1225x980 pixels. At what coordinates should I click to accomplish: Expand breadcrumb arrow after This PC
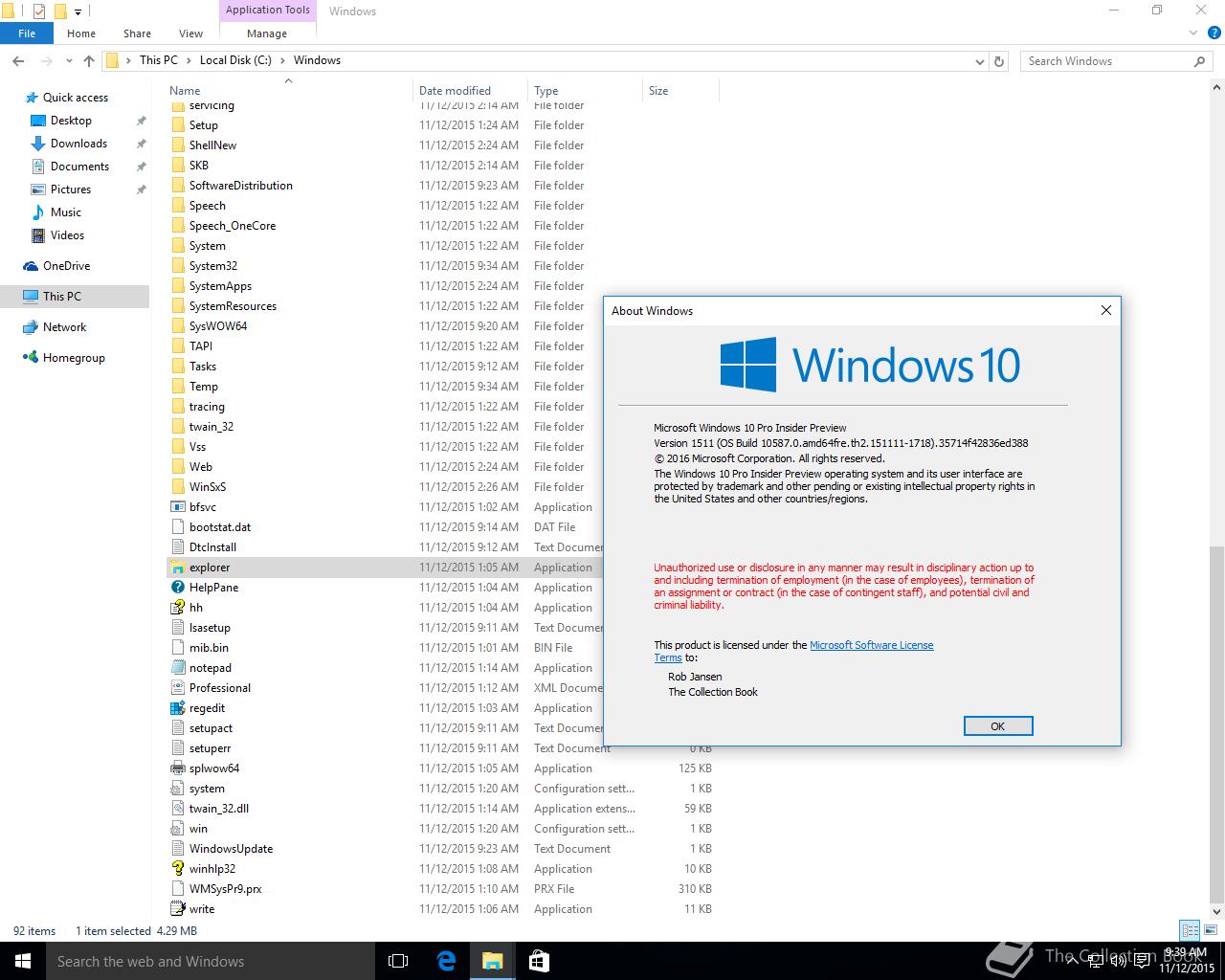[x=189, y=60]
